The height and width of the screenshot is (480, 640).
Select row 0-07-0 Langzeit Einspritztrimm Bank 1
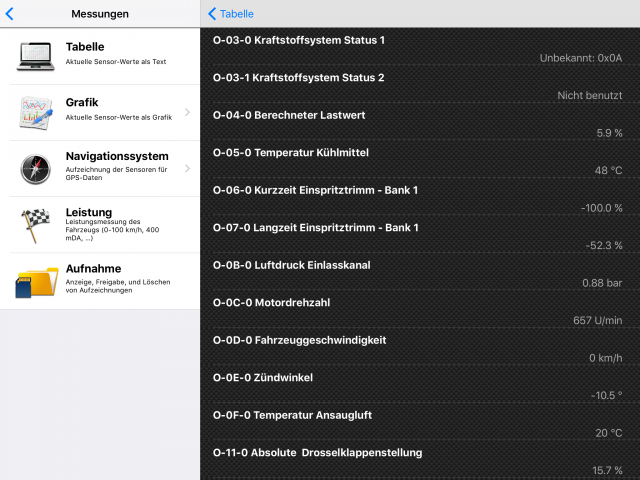pyautogui.click(x=420, y=234)
